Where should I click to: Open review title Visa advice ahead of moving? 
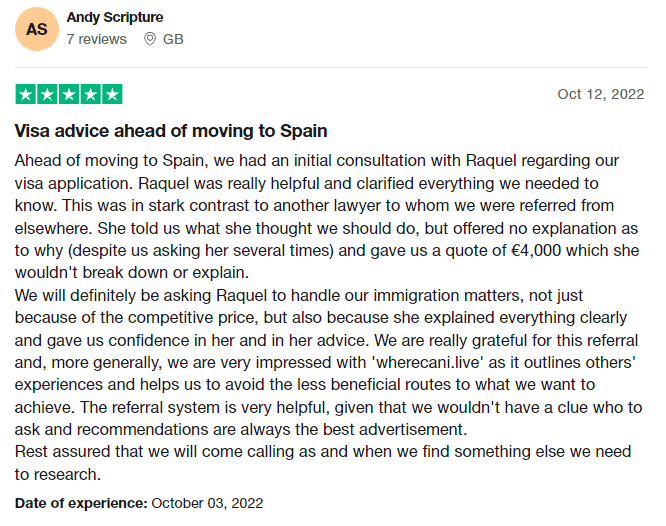171,131
